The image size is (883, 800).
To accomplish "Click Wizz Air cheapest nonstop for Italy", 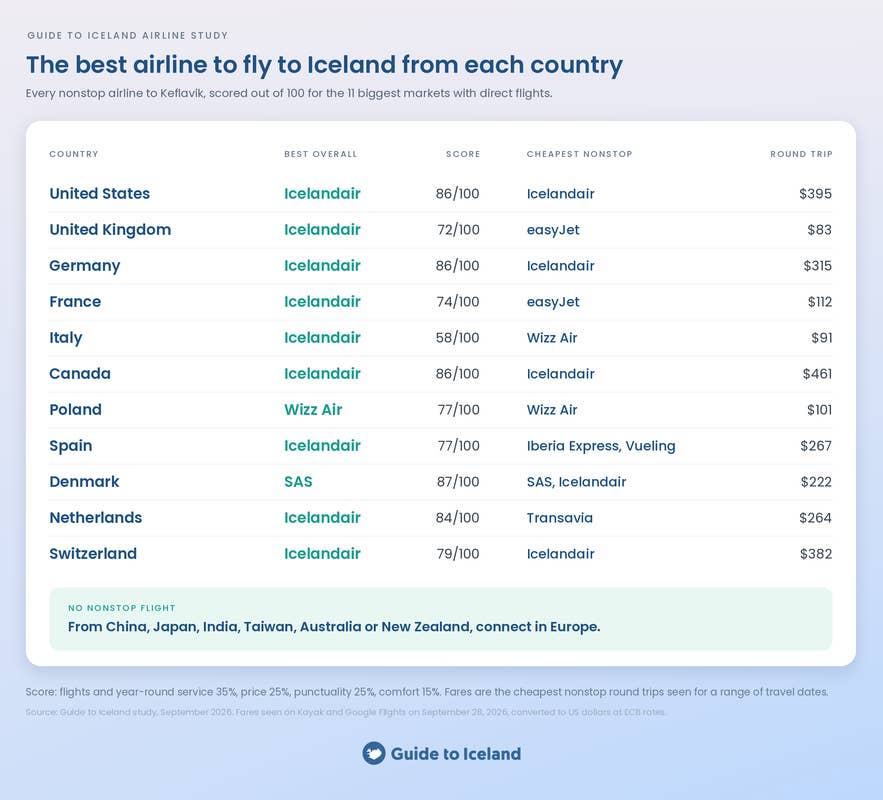I will click(552, 338).
